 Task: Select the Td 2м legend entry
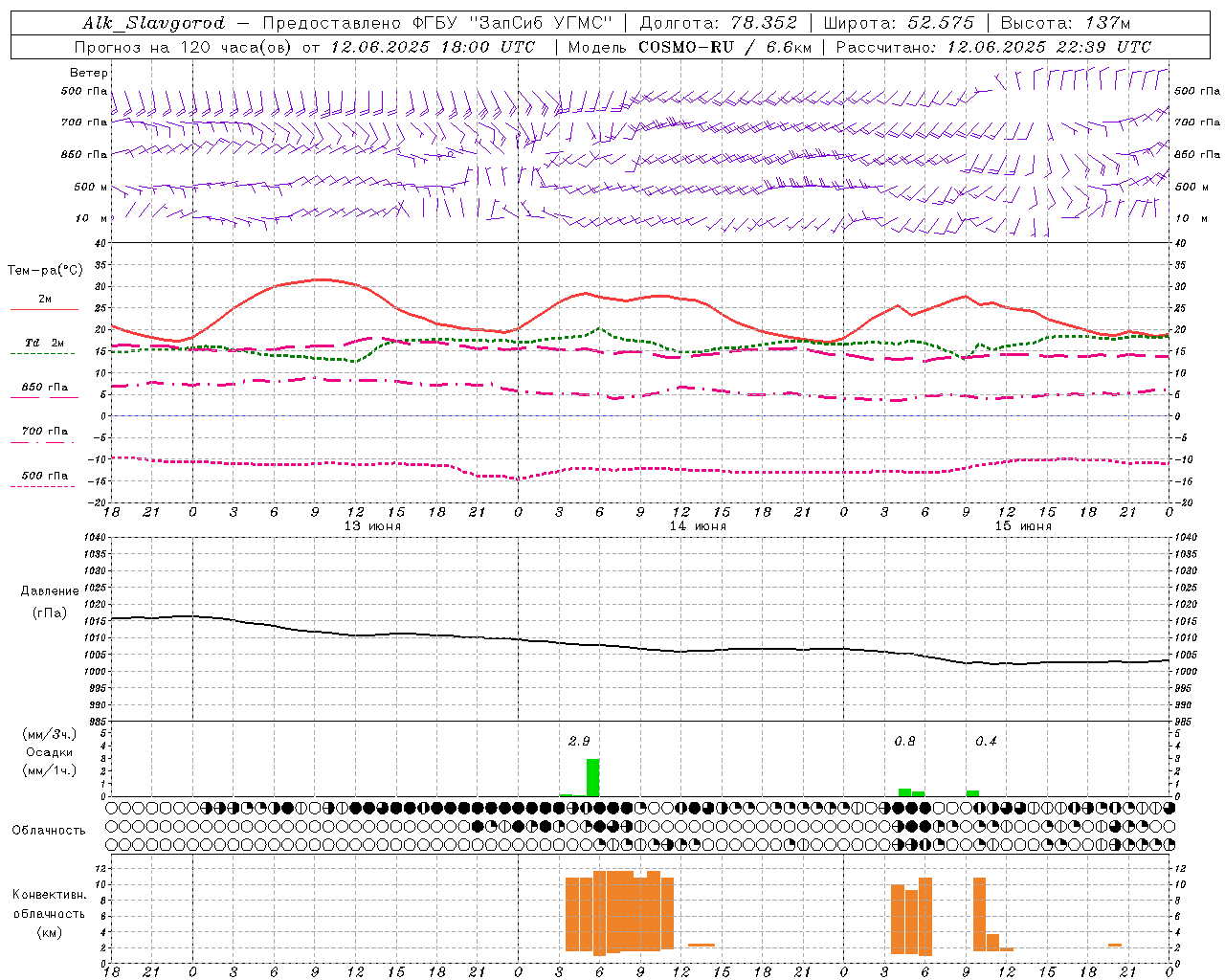(x=45, y=343)
